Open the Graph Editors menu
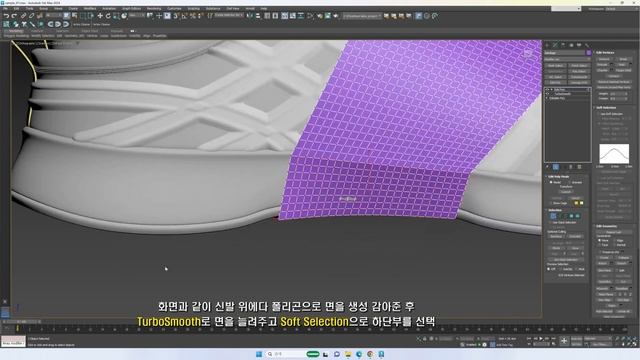The image size is (640, 360). [x=131, y=8]
